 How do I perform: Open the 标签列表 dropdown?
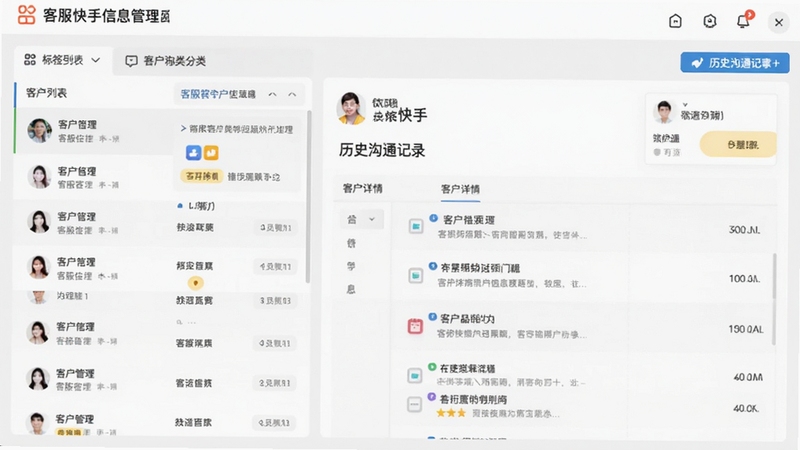62,60
